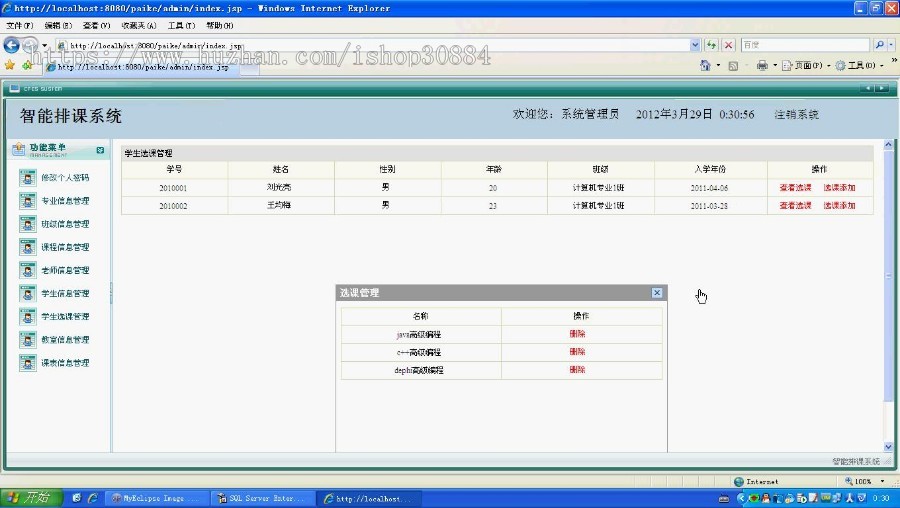The width and height of the screenshot is (900, 508).
Task: Click the Favorites star icon
Action: point(10,65)
